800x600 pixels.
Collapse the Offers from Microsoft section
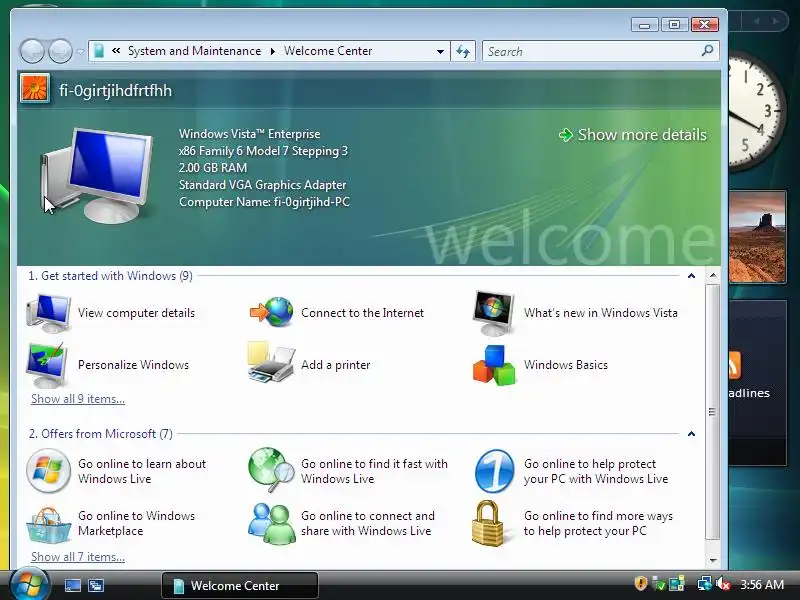[691, 434]
